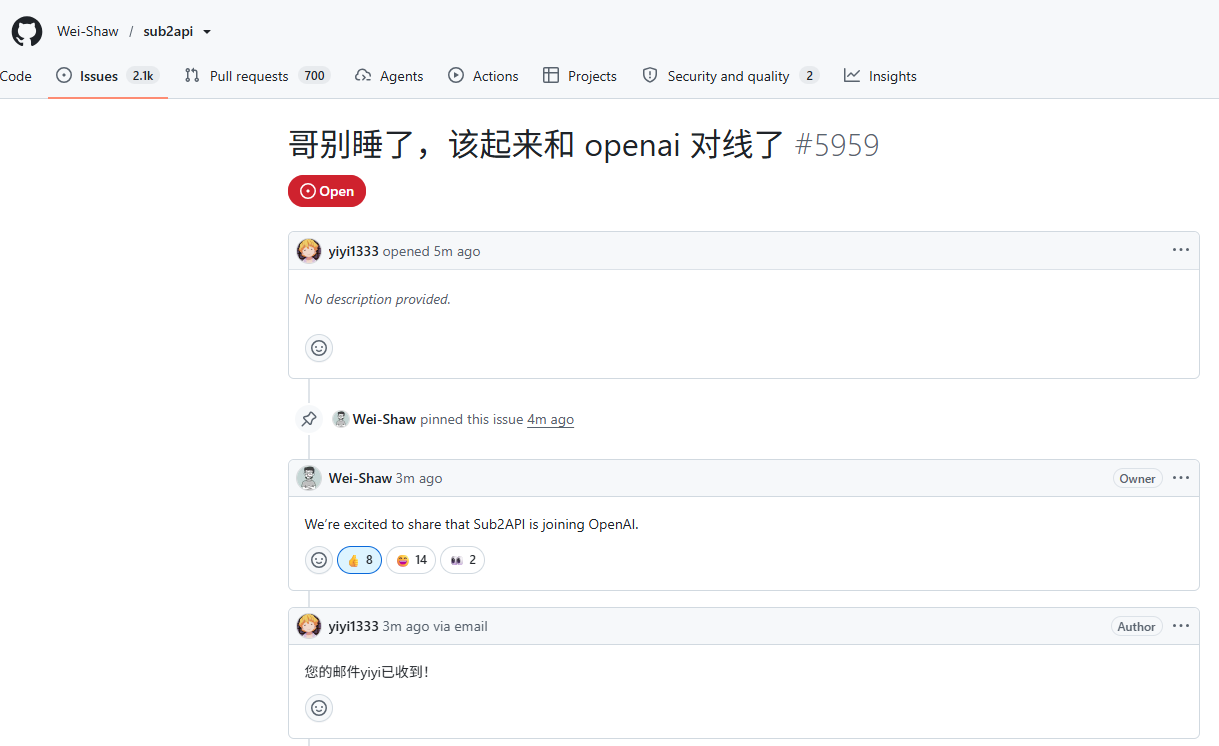Click the 'opened 5m ago' timestamp
The height and width of the screenshot is (746, 1219).
(x=431, y=251)
